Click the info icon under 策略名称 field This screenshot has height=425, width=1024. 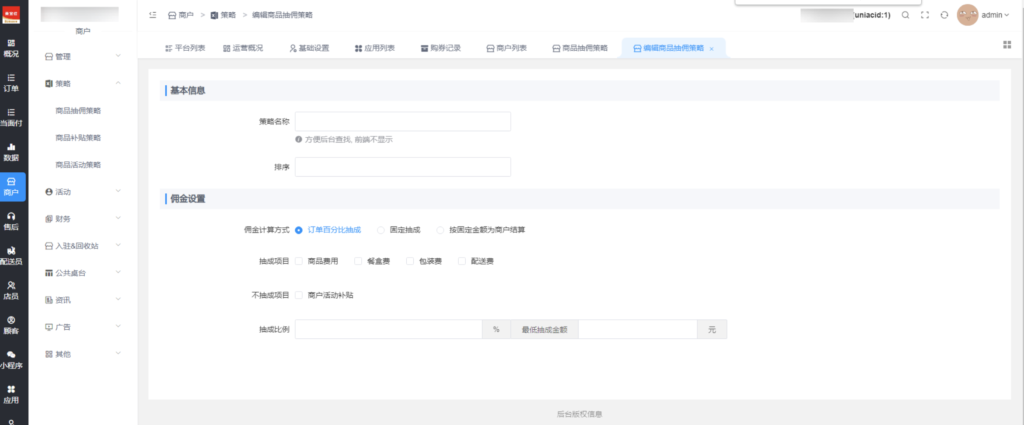[x=298, y=139]
